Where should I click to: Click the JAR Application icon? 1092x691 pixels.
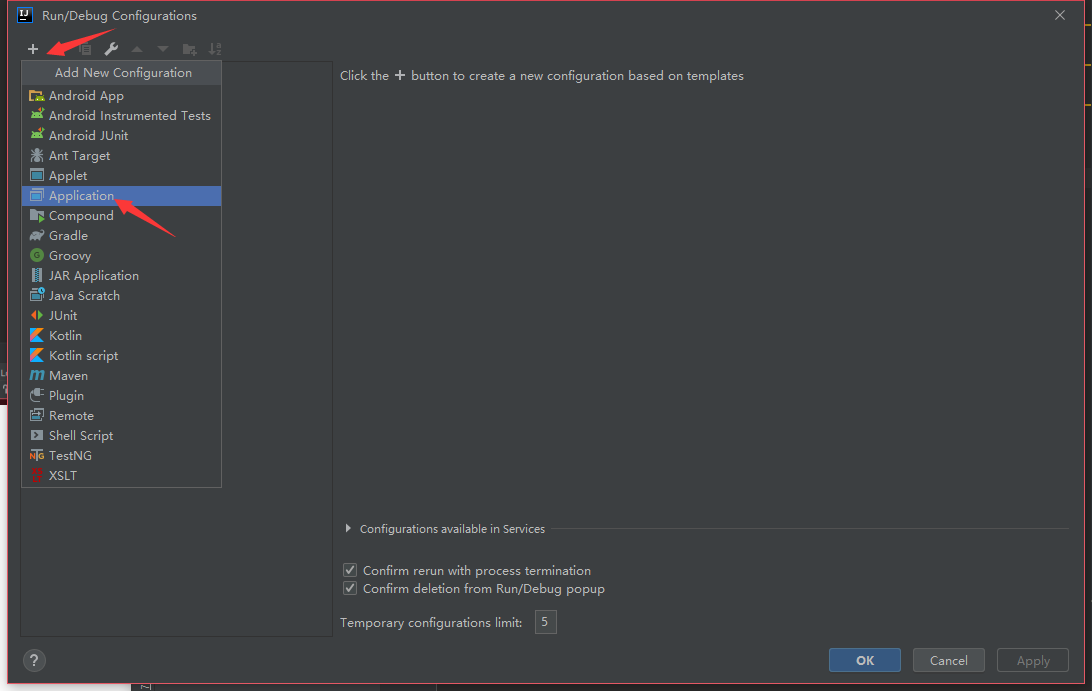coord(37,275)
